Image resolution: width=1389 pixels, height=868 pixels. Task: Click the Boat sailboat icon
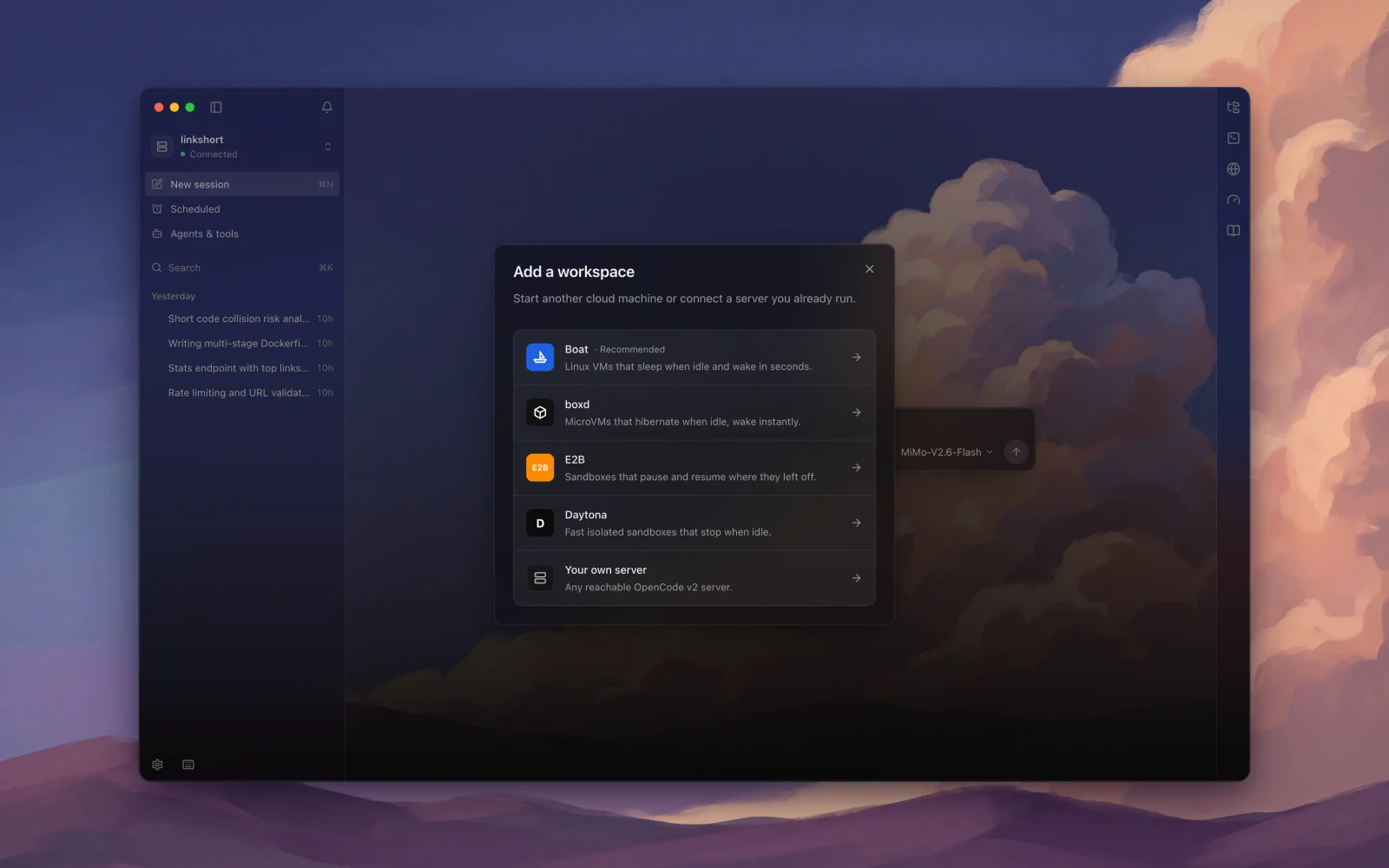(x=540, y=358)
